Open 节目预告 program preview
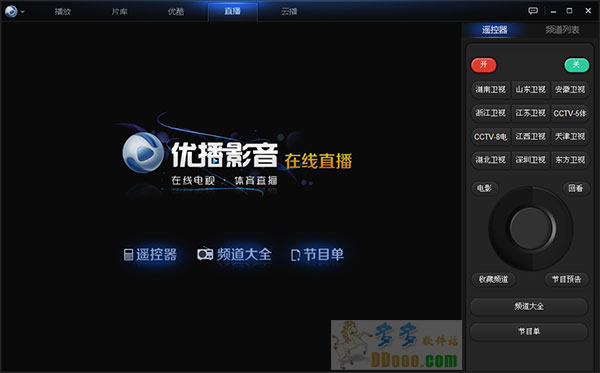600x373 pixels. point(566,279)
